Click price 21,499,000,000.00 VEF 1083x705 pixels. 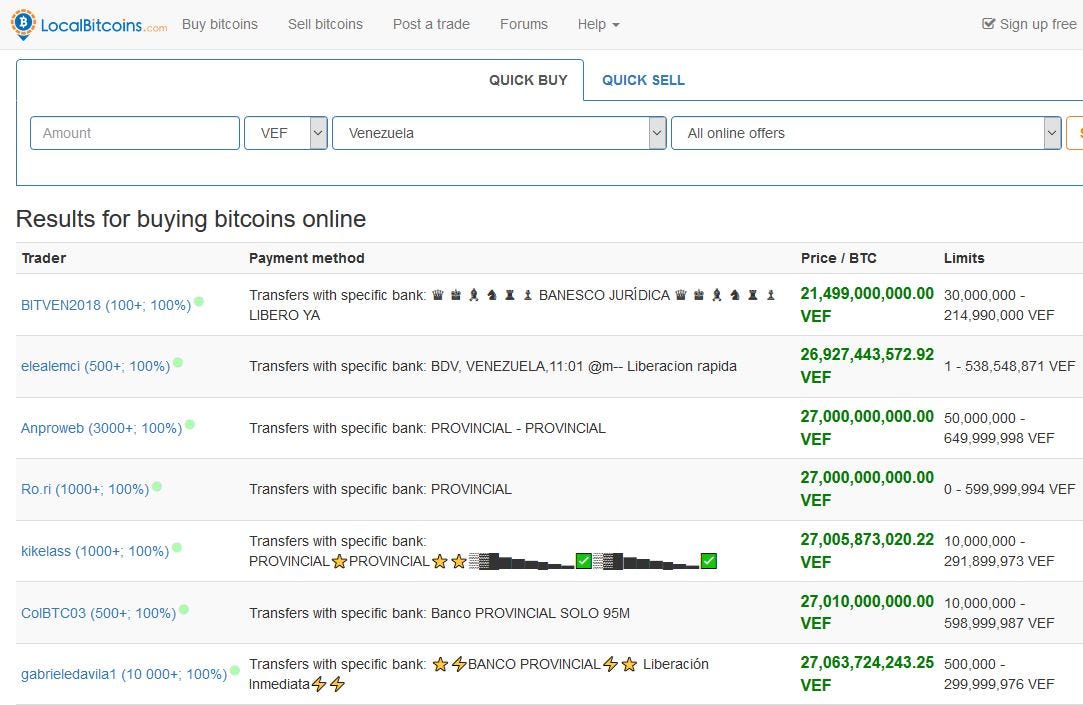coord(867,305)
